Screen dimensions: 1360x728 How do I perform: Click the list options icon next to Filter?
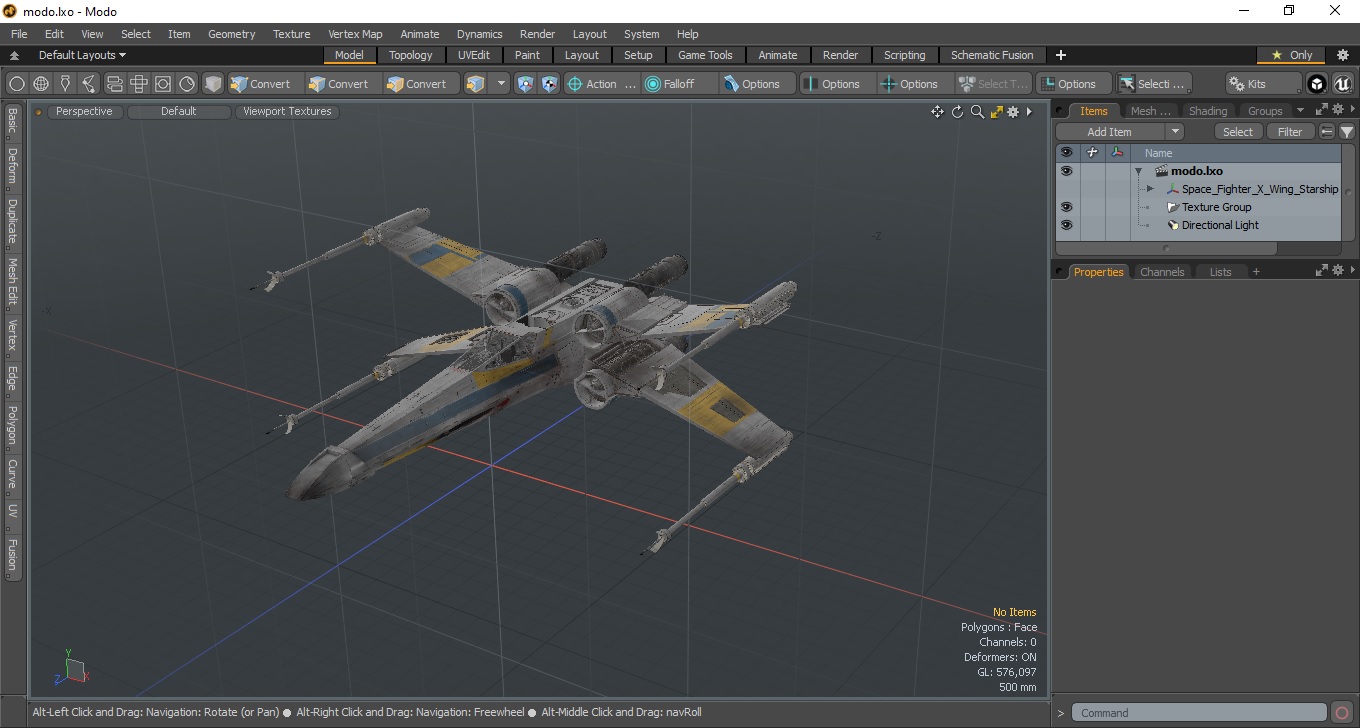coord(1327,131)
